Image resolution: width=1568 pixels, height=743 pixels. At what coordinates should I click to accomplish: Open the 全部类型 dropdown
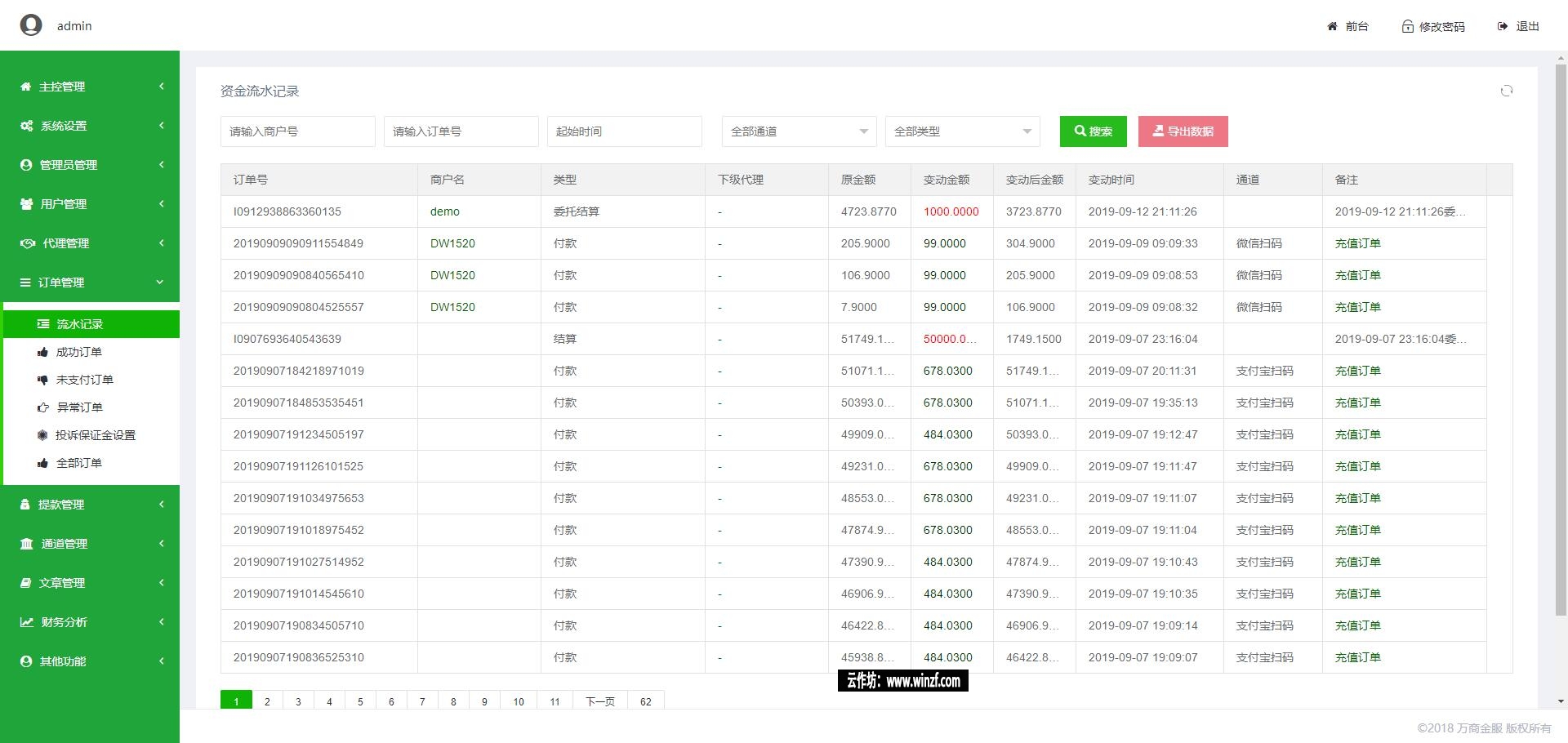(x=962, y=131)
